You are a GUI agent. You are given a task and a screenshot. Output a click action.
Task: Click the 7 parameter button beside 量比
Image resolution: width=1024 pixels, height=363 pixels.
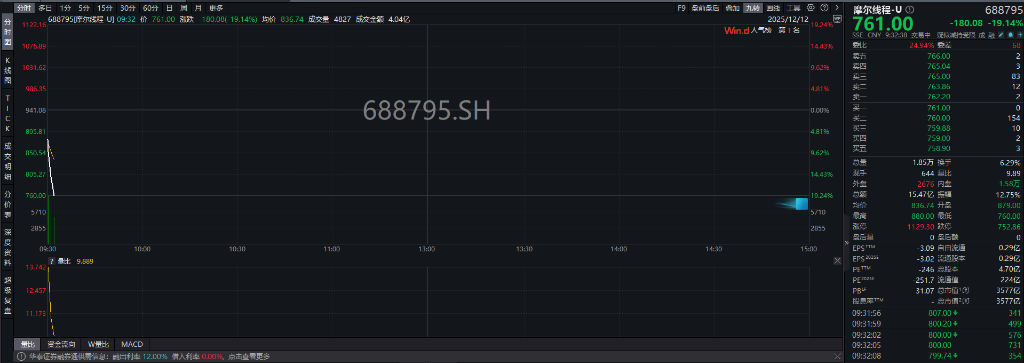52,260
